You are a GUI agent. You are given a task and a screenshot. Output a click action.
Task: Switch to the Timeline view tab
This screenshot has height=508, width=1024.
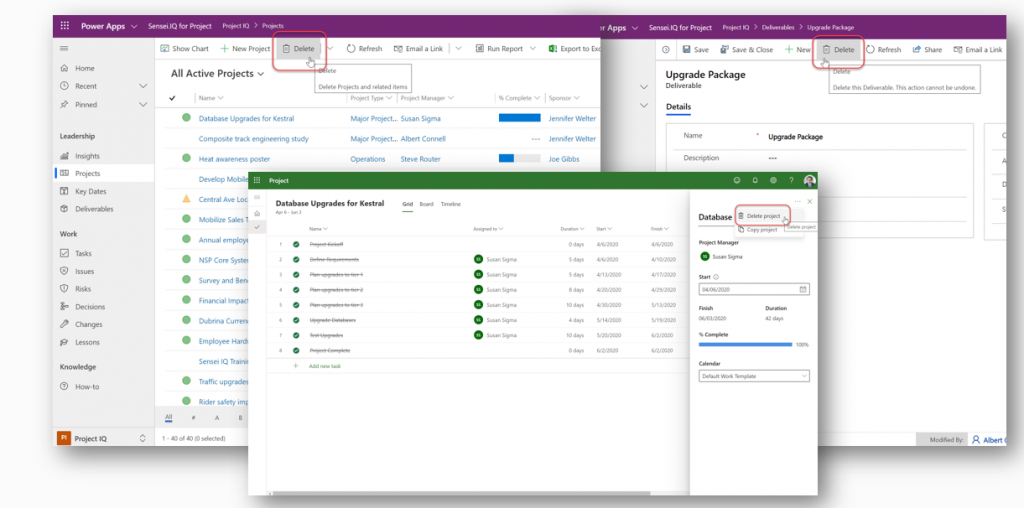tap(451, 204)
